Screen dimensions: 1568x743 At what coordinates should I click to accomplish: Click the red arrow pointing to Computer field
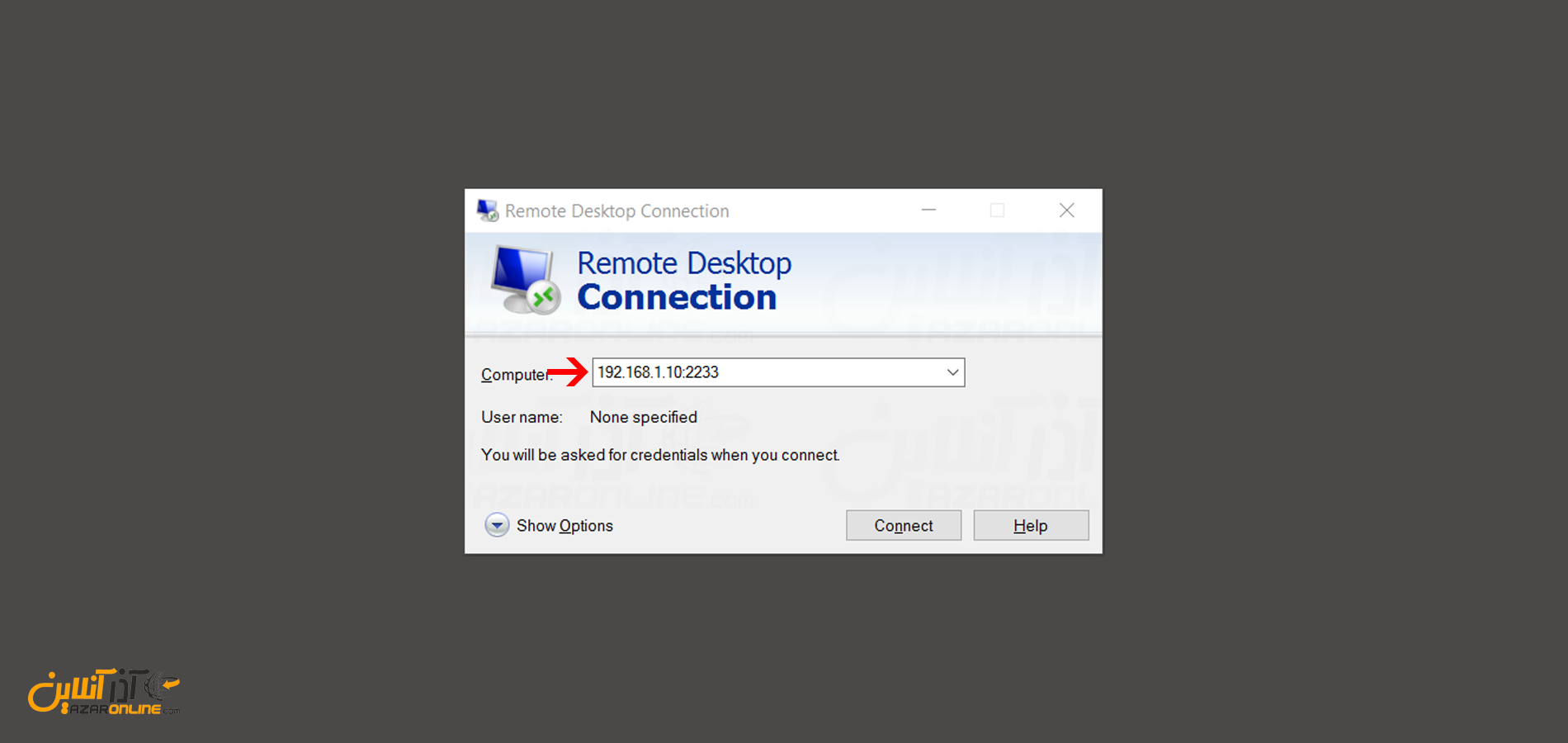567,372
